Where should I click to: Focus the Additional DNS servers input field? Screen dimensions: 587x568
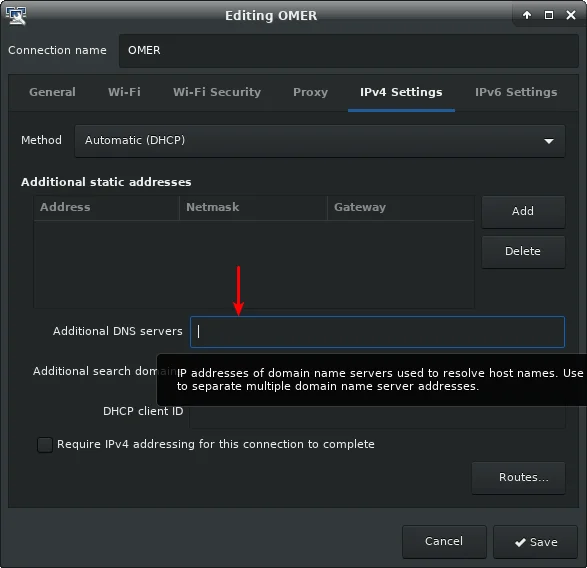[x=377, y=332]
